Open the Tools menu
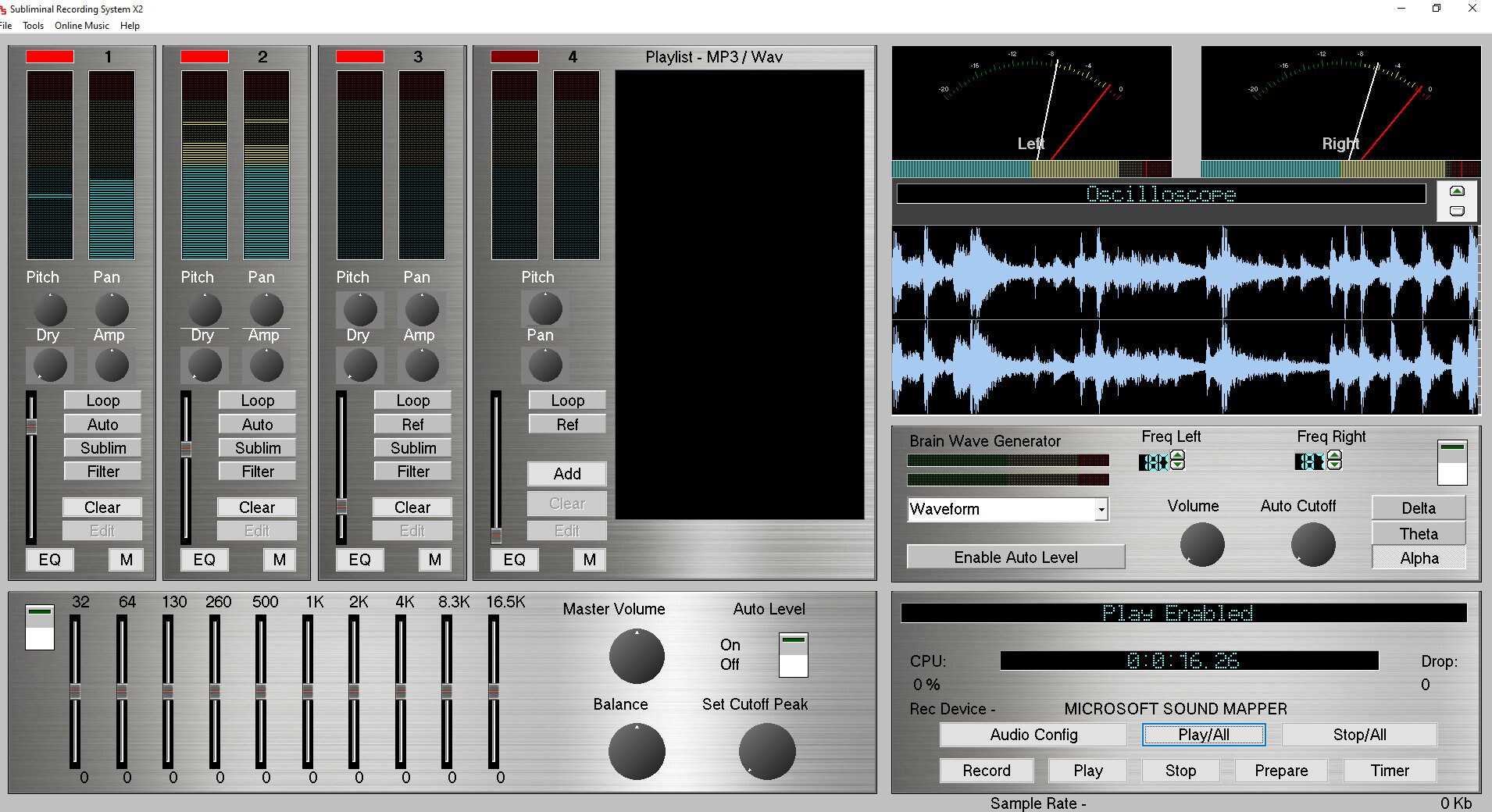Viewport: 1492px width, 812px height. point(34,26)
